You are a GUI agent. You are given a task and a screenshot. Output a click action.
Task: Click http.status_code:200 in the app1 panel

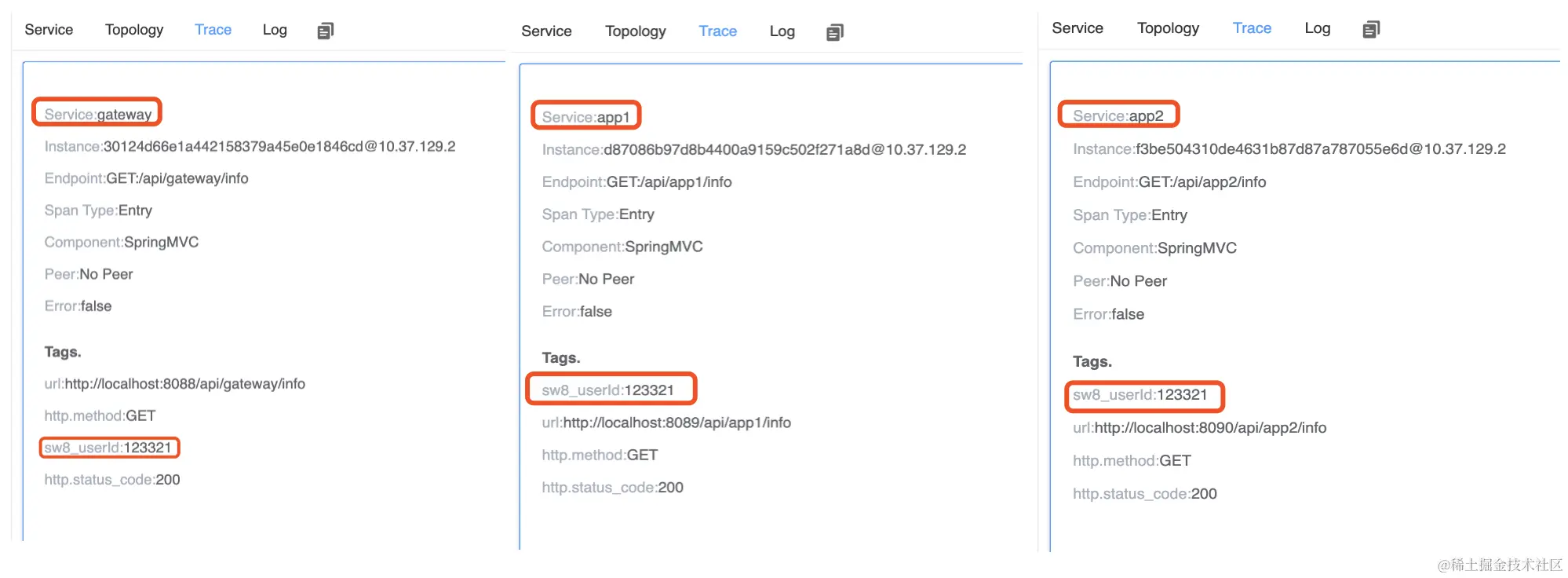[x=613, y=488]
